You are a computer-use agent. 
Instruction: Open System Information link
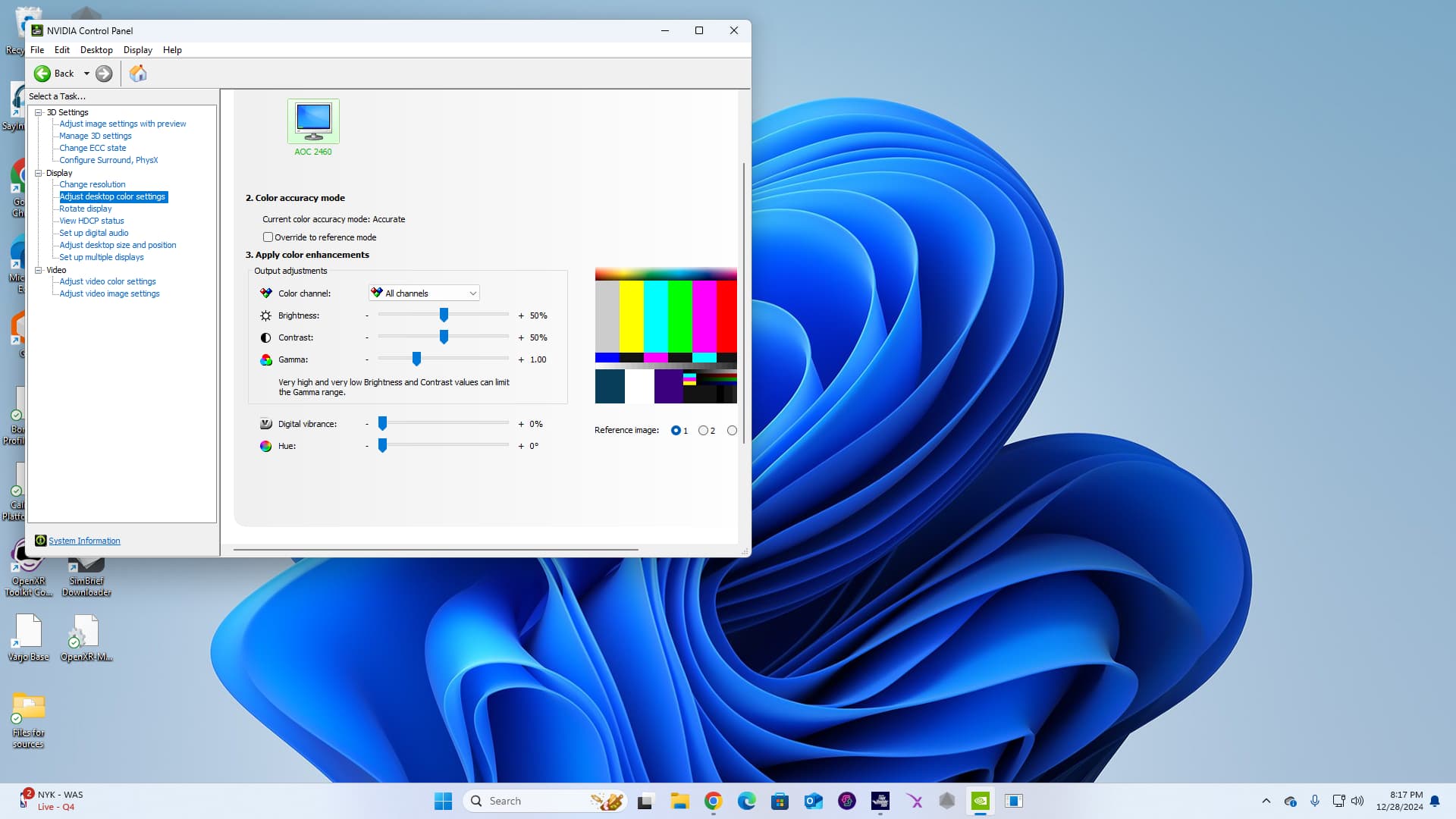pyautogui.click(x=84, y=541)
